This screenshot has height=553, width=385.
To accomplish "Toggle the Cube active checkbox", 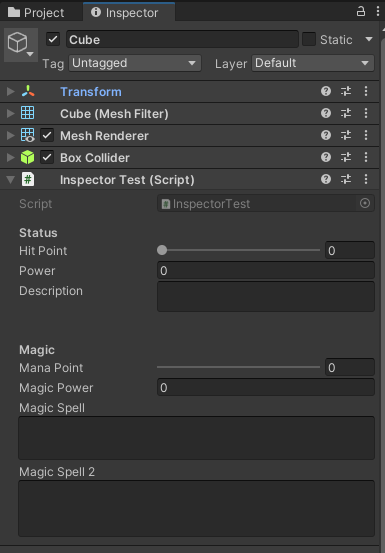I will [x=53, y=39].
